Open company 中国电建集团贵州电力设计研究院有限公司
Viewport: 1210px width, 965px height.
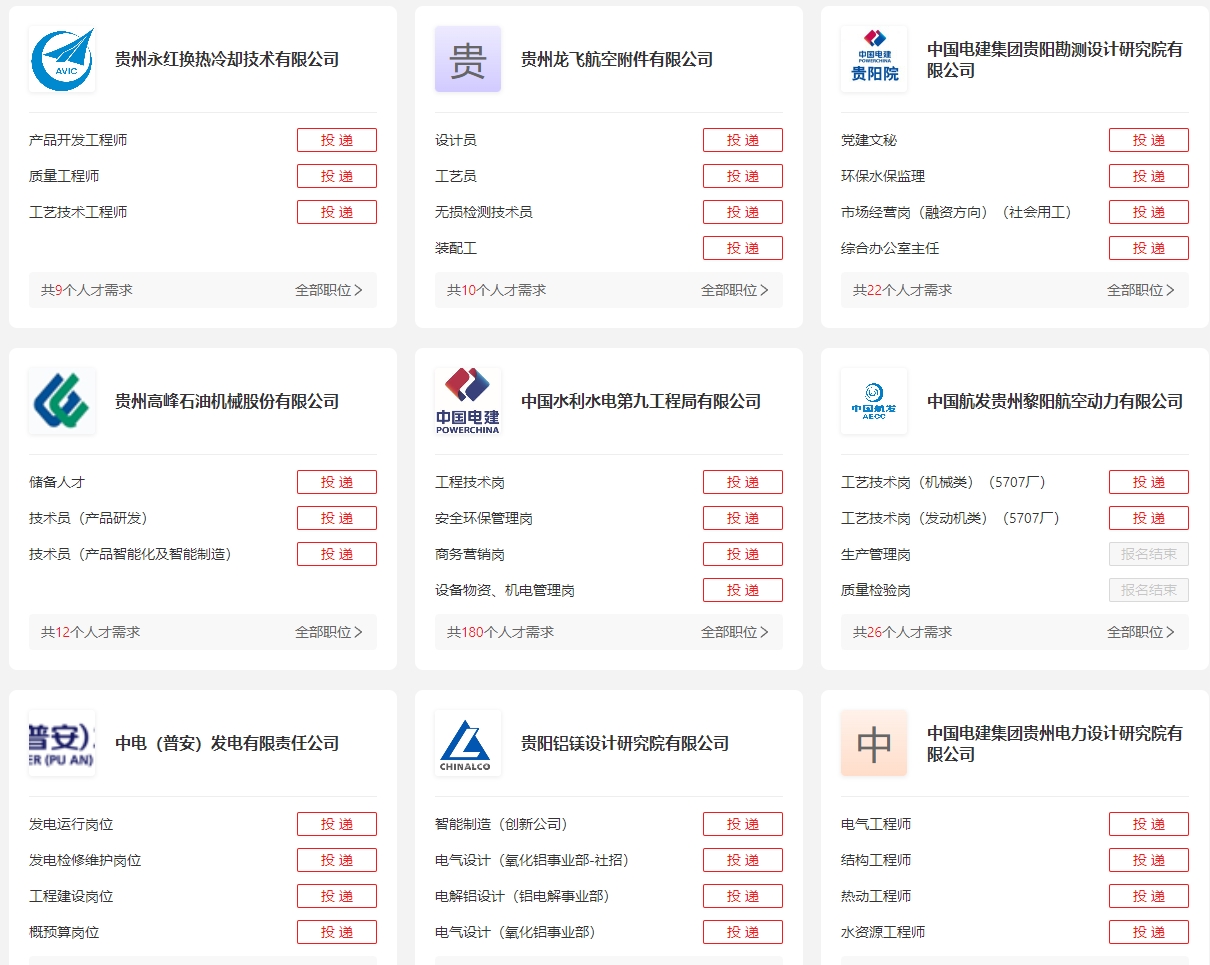point(1055,744)
